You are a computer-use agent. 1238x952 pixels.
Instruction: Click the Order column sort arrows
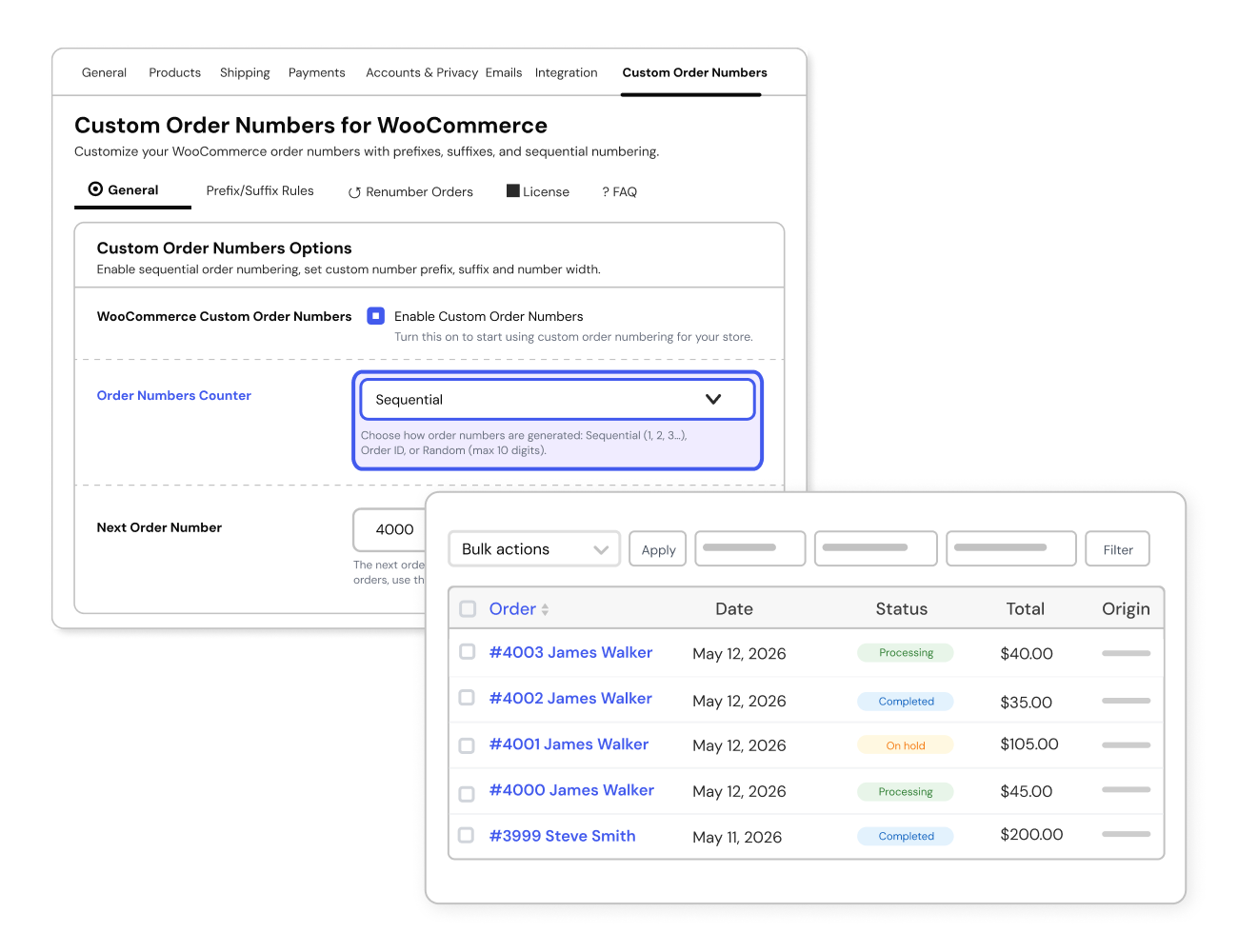tap(545, 609)
